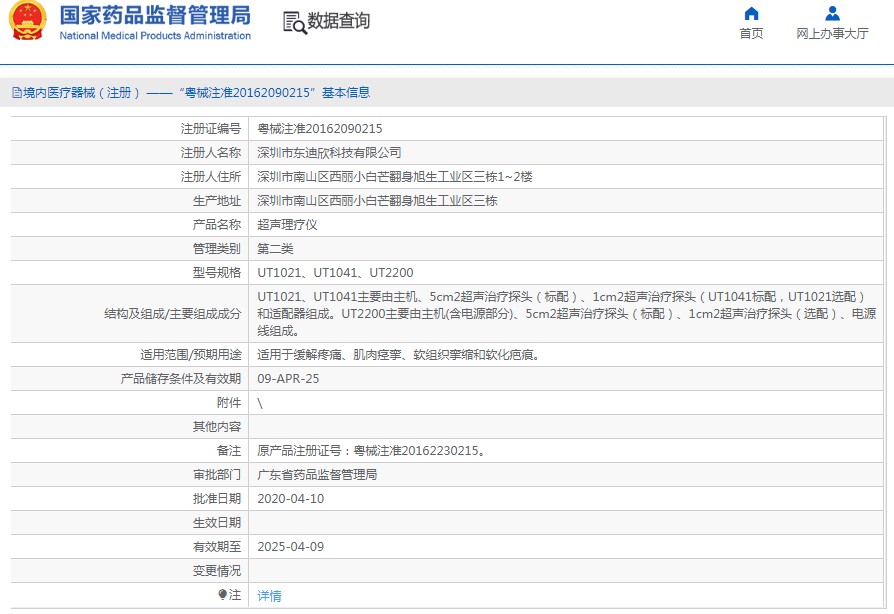
Task: Select the registrant name 深圳市东迪欣科技有限公司
Action: [x=329, y=153]
